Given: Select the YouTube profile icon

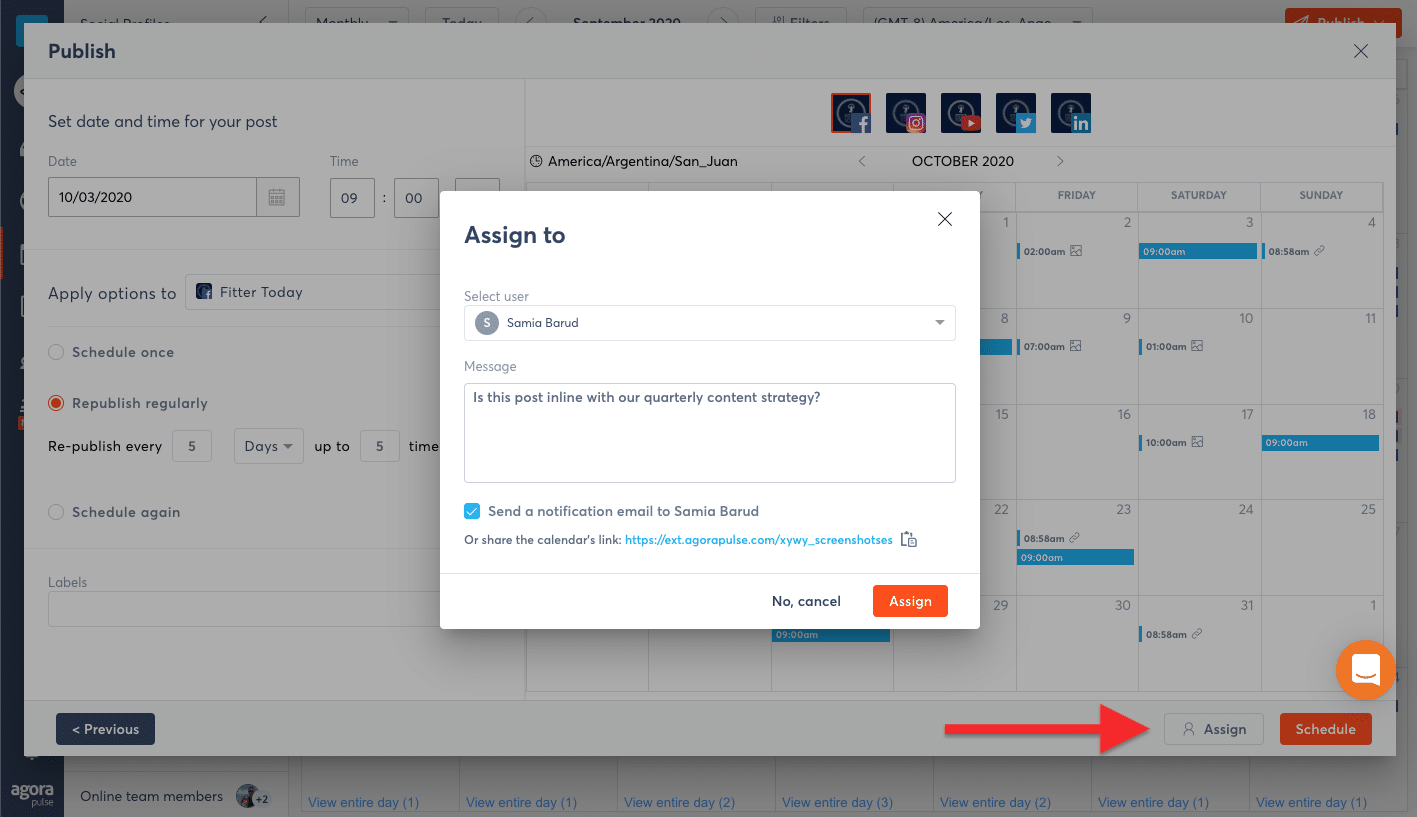Looking at the screenshot, I should pos(960,113).
